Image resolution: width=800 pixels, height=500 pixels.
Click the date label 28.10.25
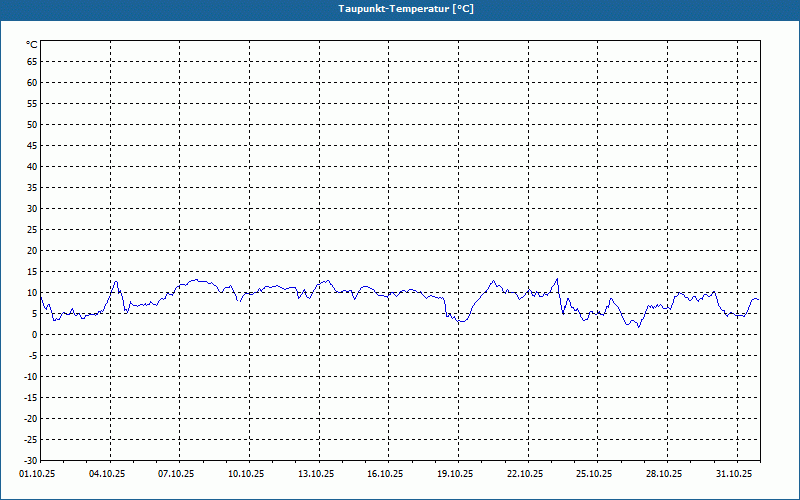pos(664,474)
